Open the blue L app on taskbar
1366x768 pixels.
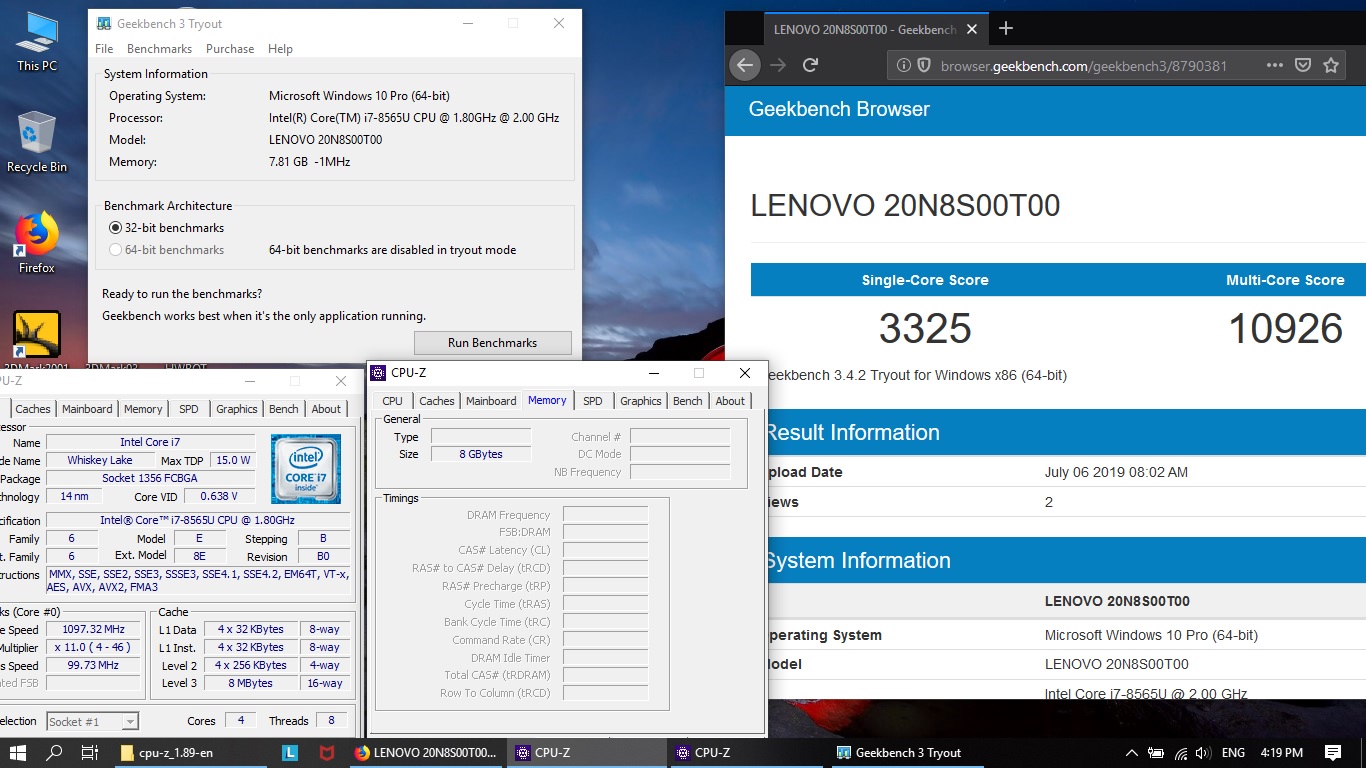coord(290,752)
